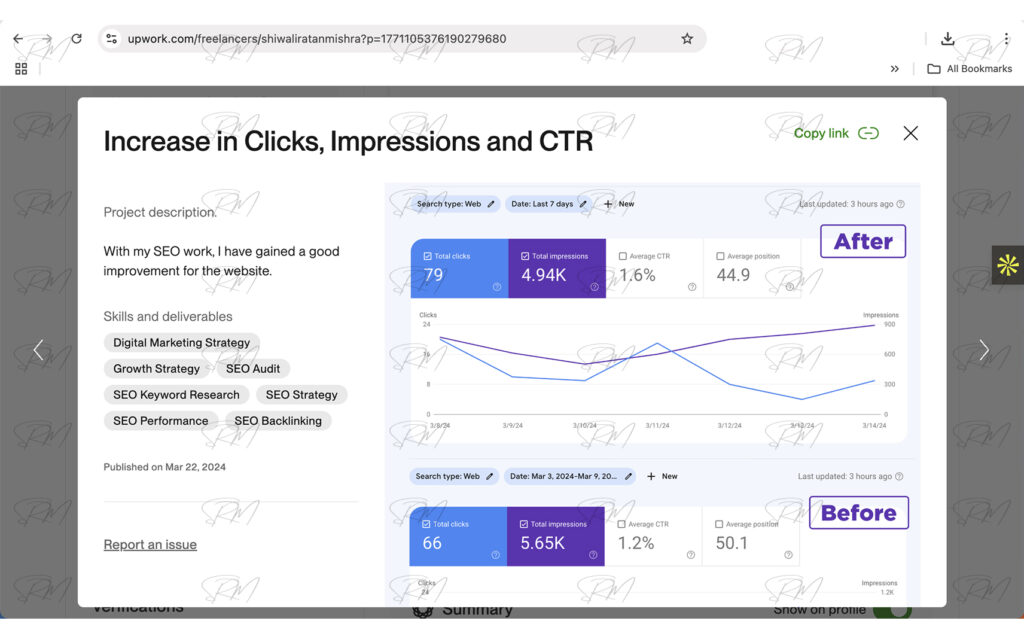The image size is (1024, 639).
Task: Enable Average position 50.1 checkbox
Action: coord(719,524)
